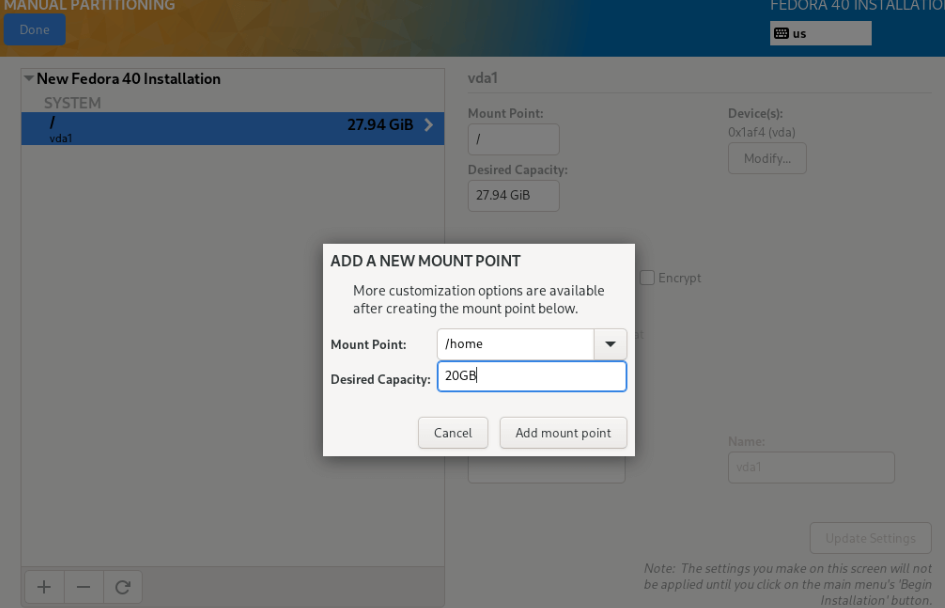The height and width of the screenshot is (608, 945).
Task: Click the Done button
Action: tap(34, 30)
